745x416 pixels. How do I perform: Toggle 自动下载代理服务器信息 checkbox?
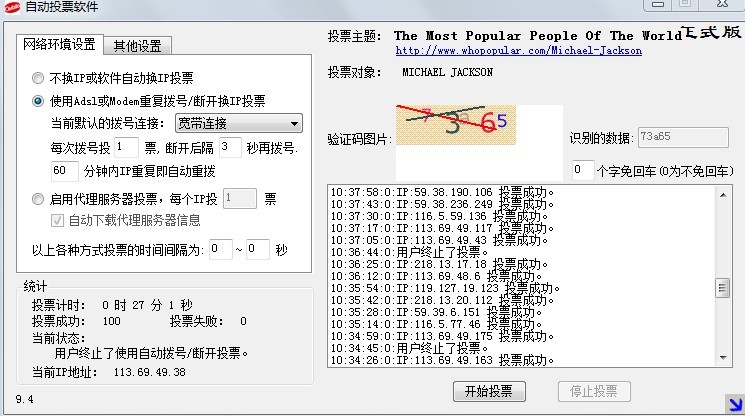tap(58, 220)
